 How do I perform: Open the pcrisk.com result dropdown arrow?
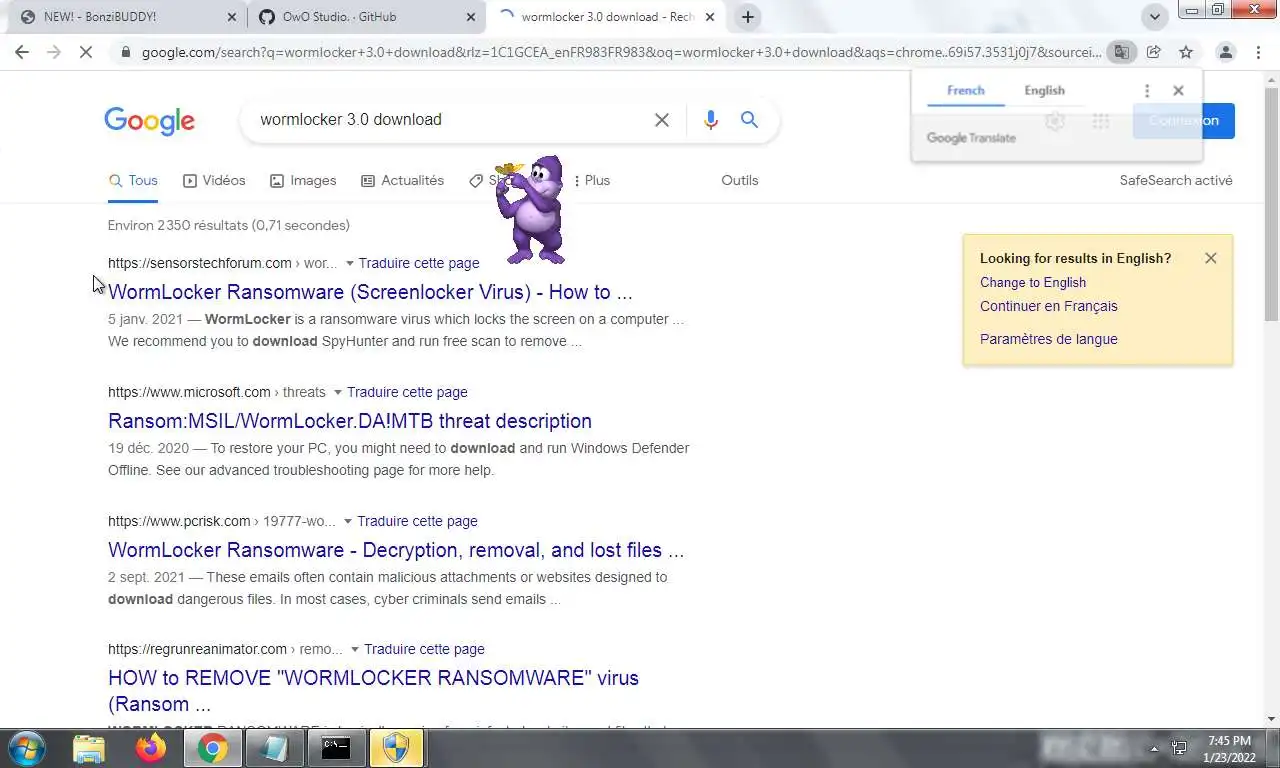pos(348,521)
